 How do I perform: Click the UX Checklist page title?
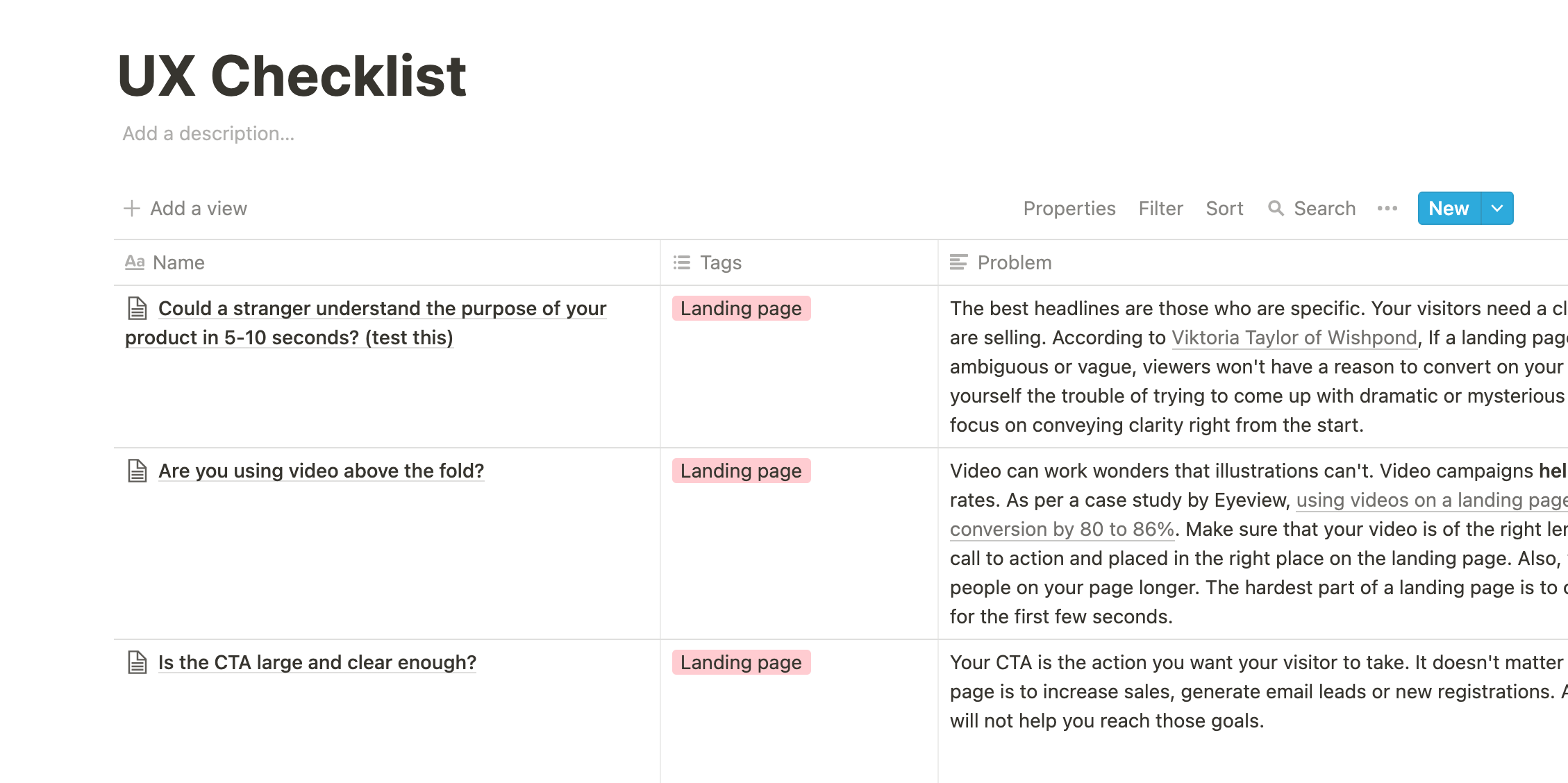pos(292,76)
